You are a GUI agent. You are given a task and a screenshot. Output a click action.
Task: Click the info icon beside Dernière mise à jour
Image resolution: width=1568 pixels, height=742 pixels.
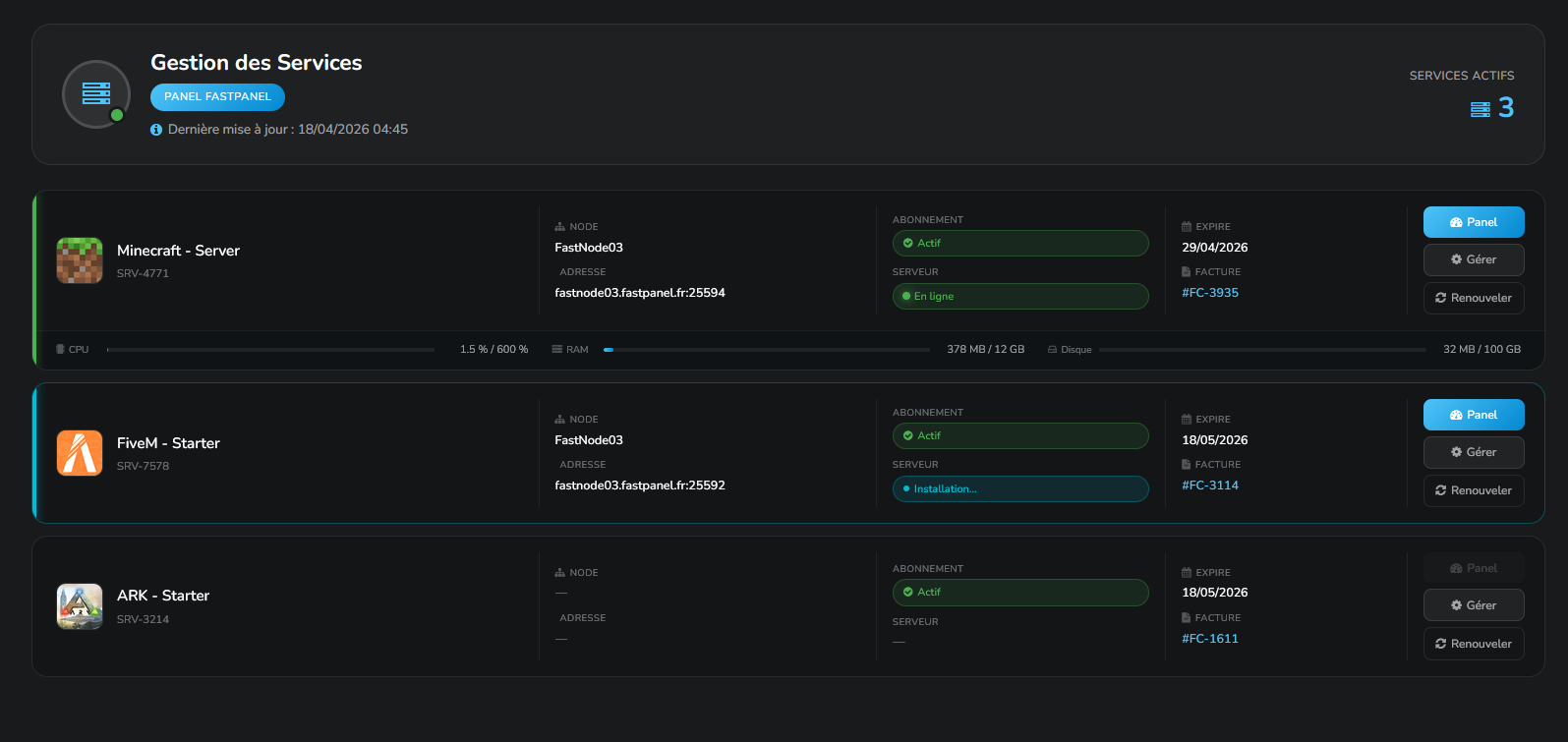156,130
